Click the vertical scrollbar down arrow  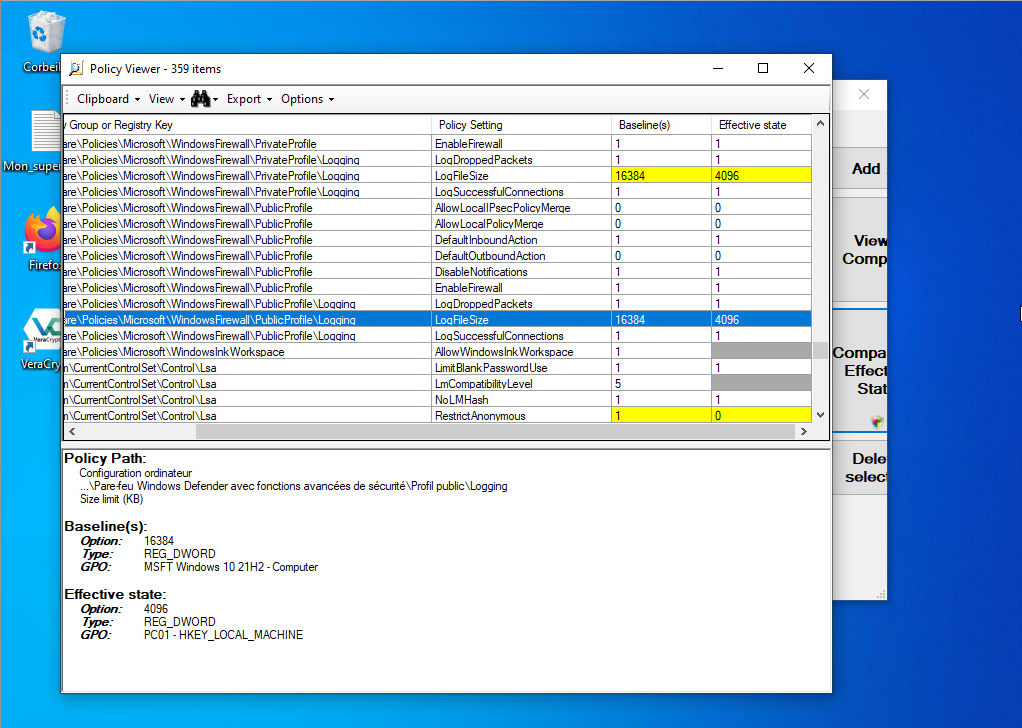(821, 414)
